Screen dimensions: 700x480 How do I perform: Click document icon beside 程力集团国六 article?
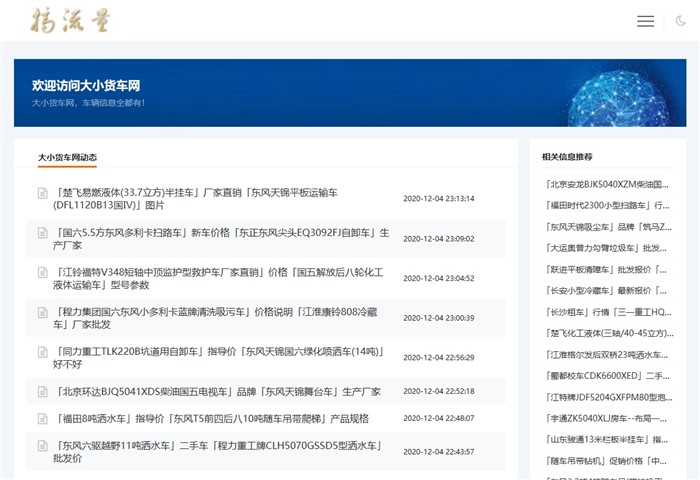coord(42,312)
